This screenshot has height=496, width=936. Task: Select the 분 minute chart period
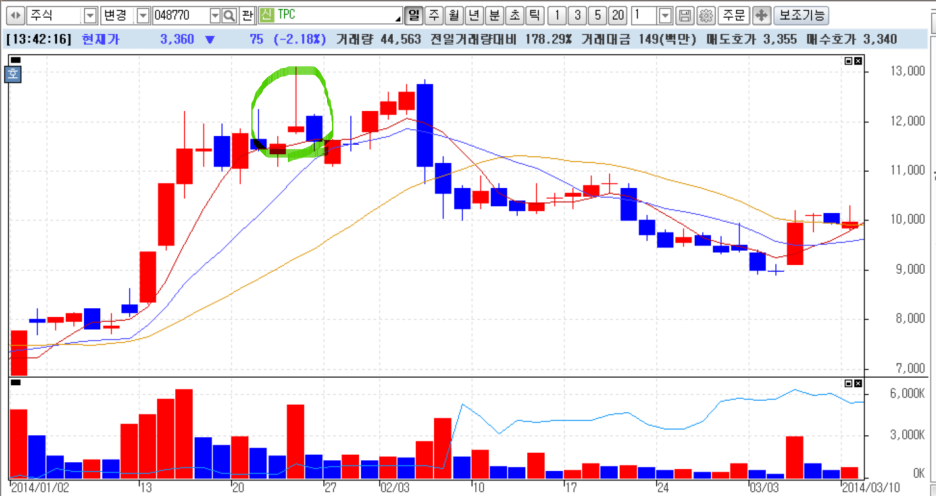coord(494,16)
